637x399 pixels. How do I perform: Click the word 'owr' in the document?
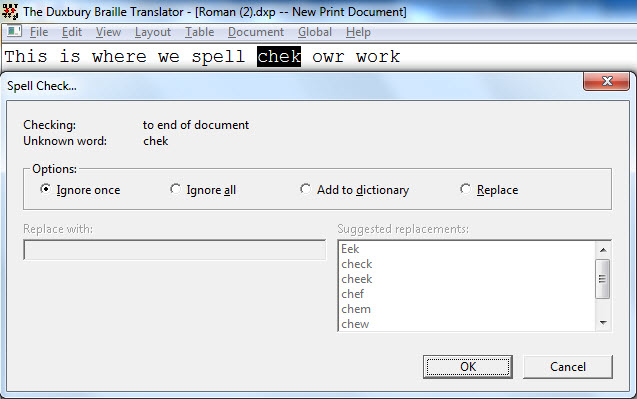click(x=328, y=56)
